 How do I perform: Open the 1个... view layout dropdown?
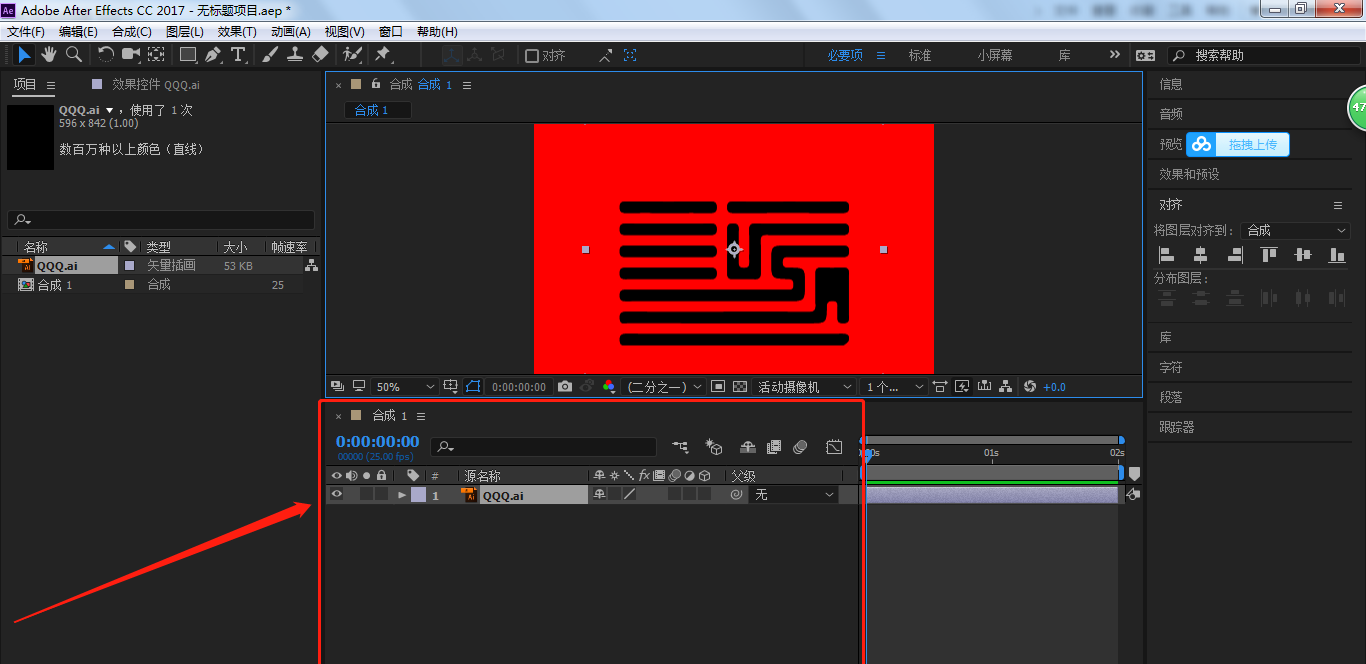(892, 386)
